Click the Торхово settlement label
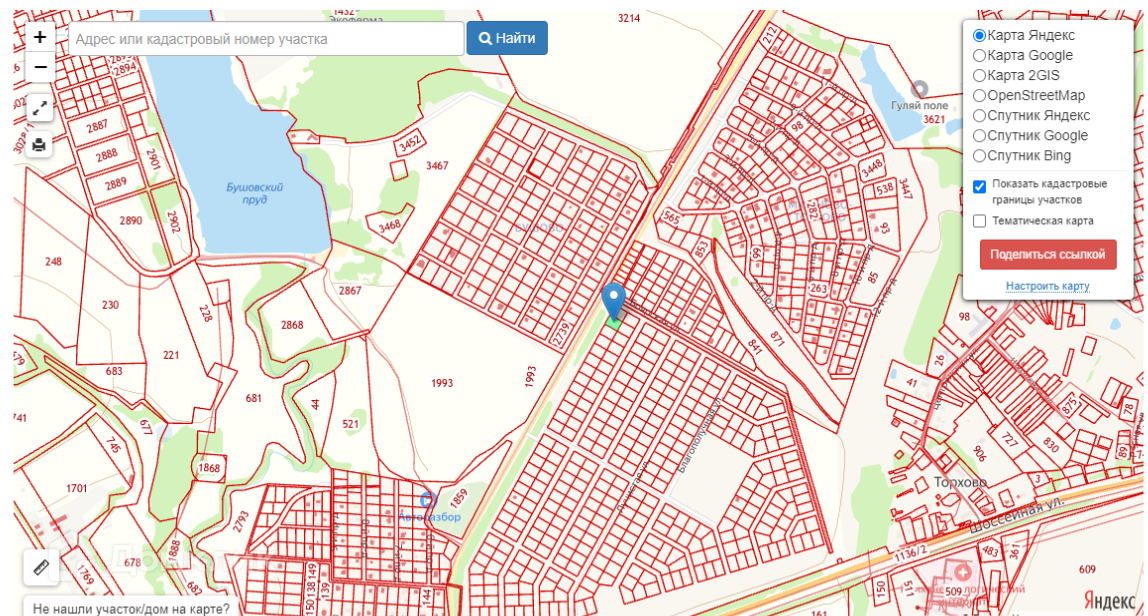This screenshot has width=1148, height=616. point(960,483)
